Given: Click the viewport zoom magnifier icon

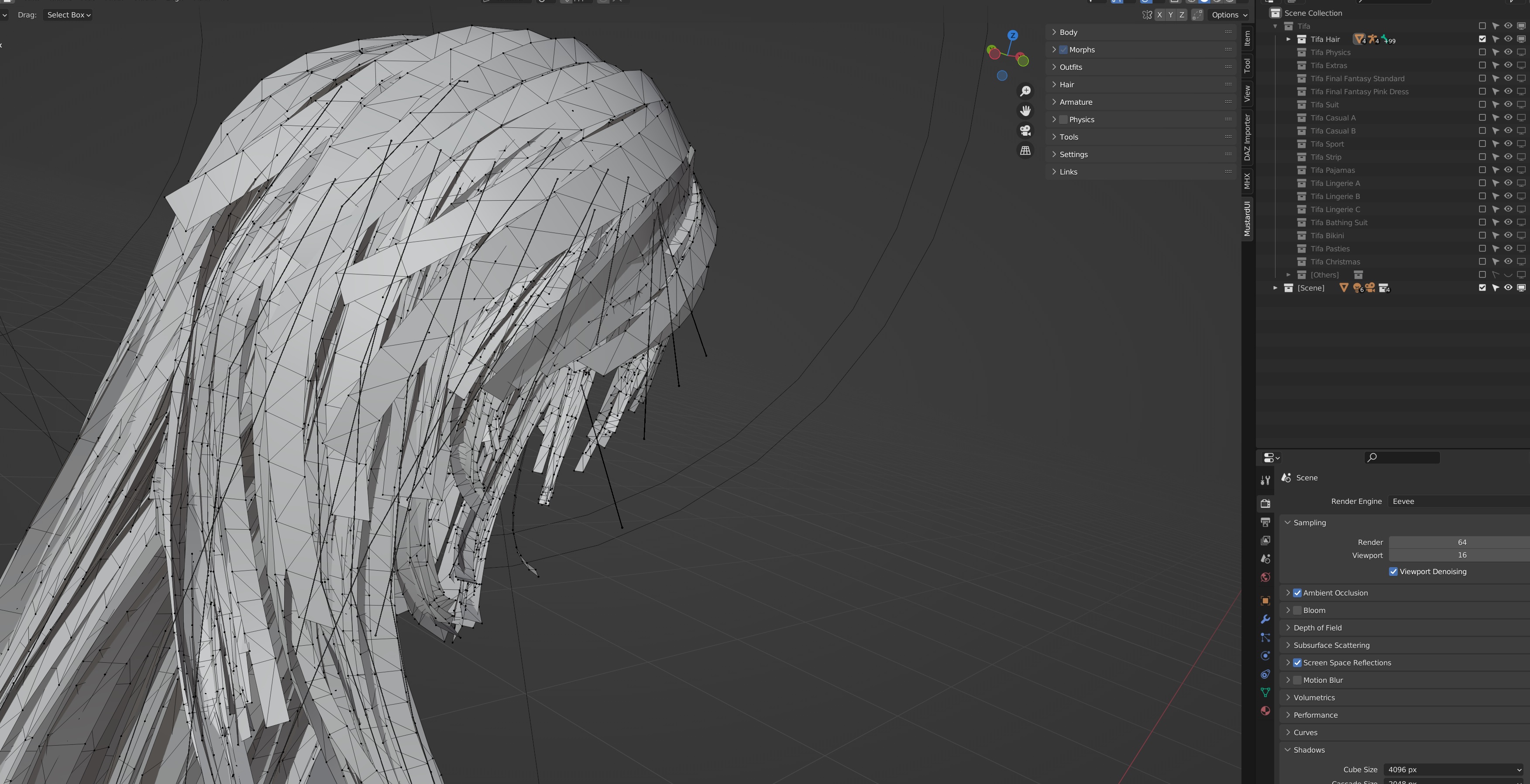Looking at the screenshot, I should pyautogui.click(x=1025, y=91).
